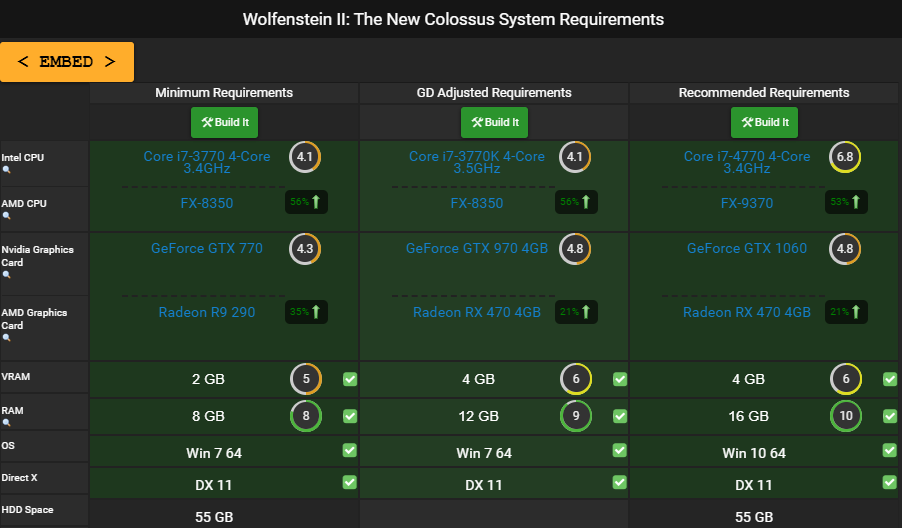
Task: Click the 4.1 score circle for Core i7-3770
Action: pos(305,157)
